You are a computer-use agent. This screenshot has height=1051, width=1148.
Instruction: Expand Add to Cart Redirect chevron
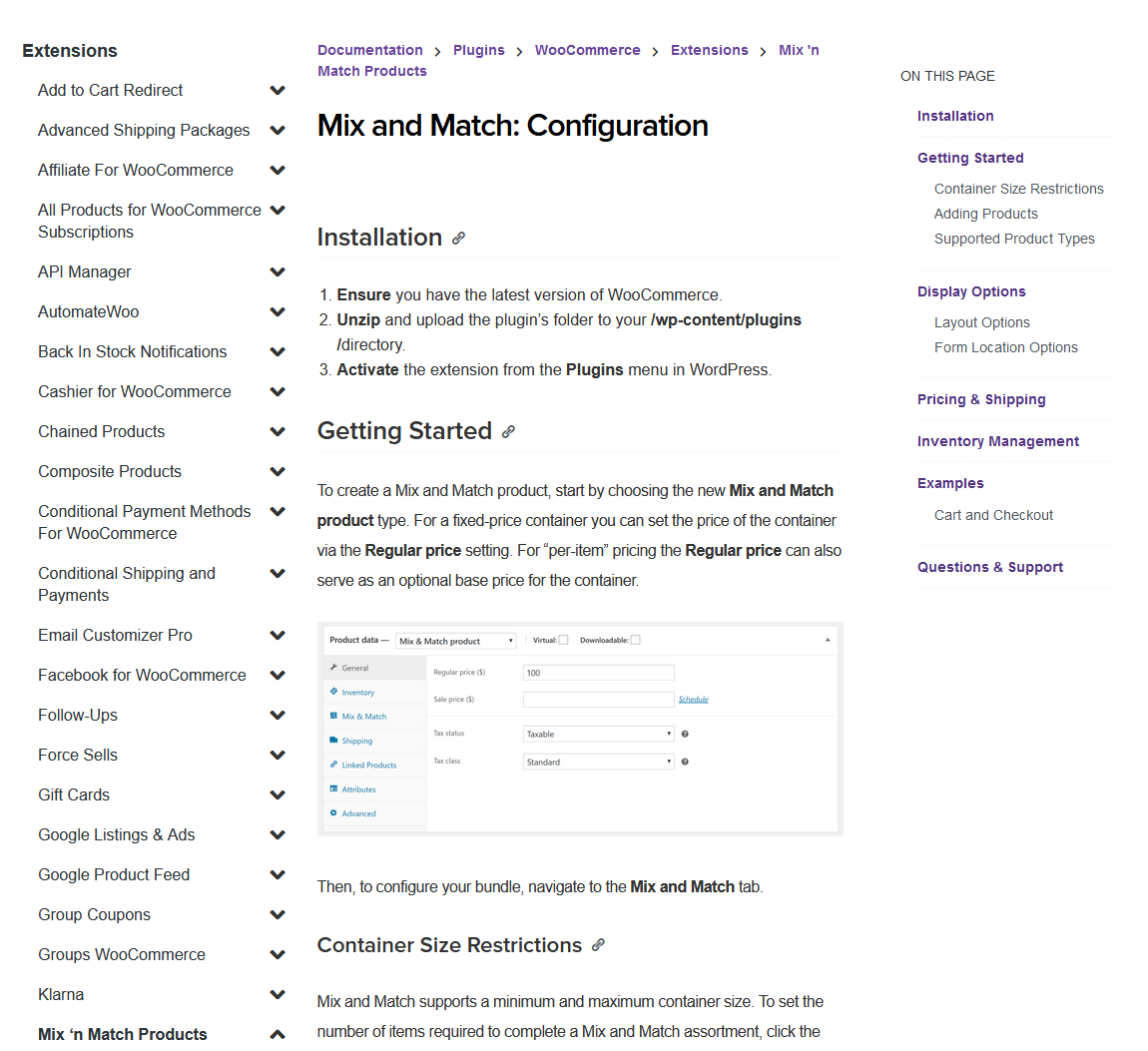[x=278, y=90]
